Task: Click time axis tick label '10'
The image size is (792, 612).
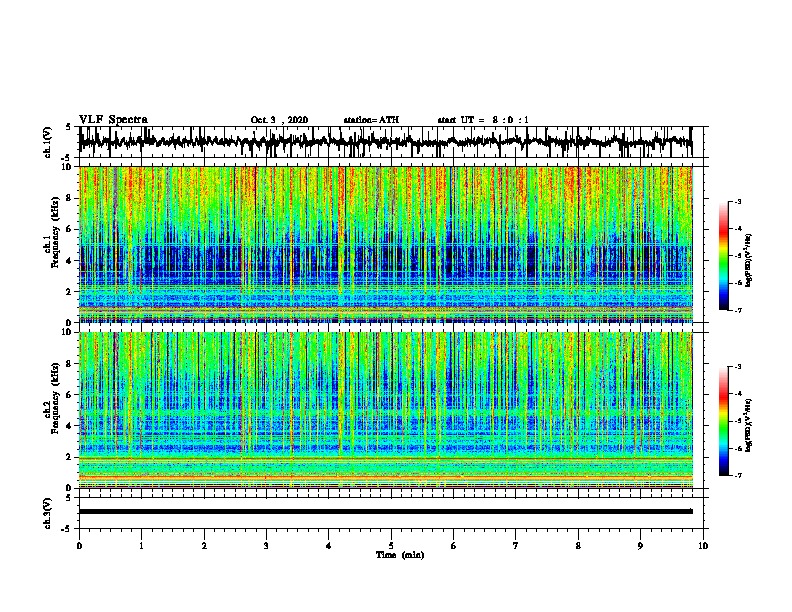Action: click(x=703, y=546)
